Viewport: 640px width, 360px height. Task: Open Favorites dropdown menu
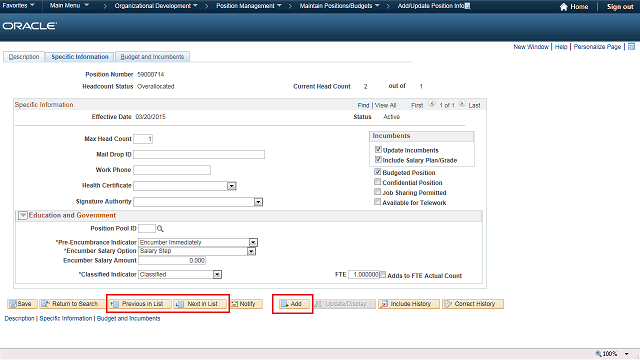point(18,6)
